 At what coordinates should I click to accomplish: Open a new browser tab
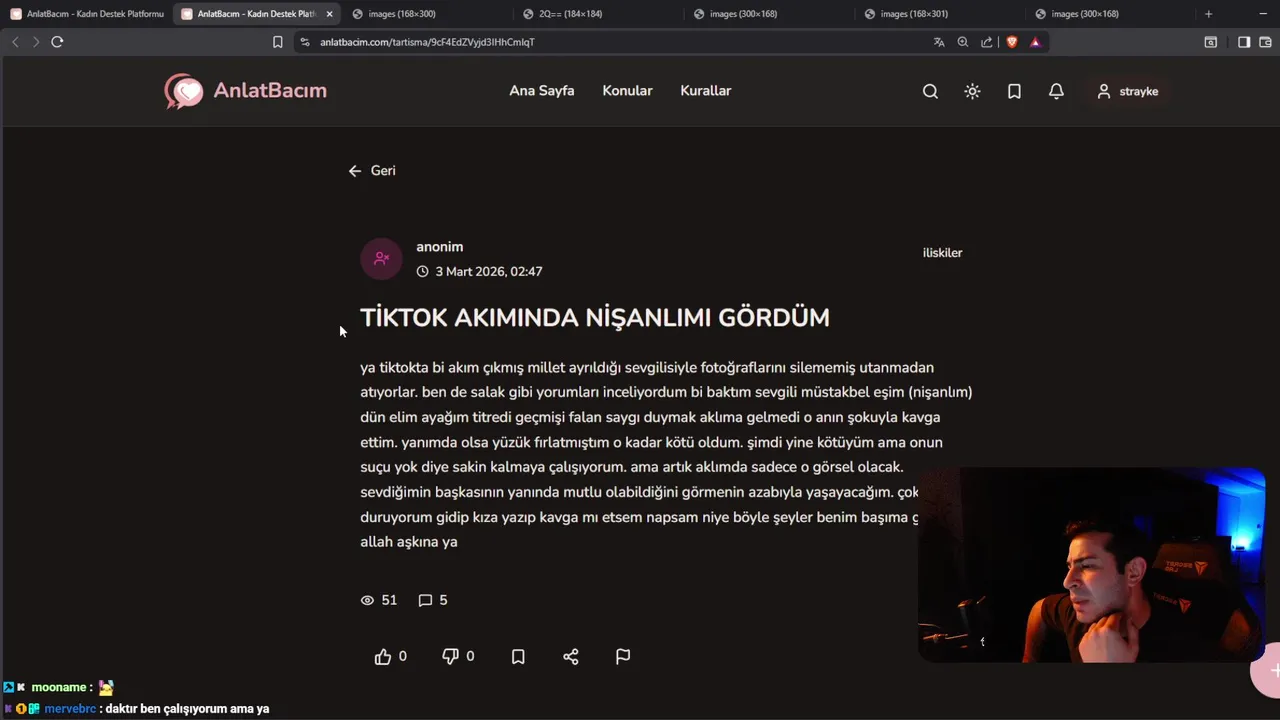1208,14
